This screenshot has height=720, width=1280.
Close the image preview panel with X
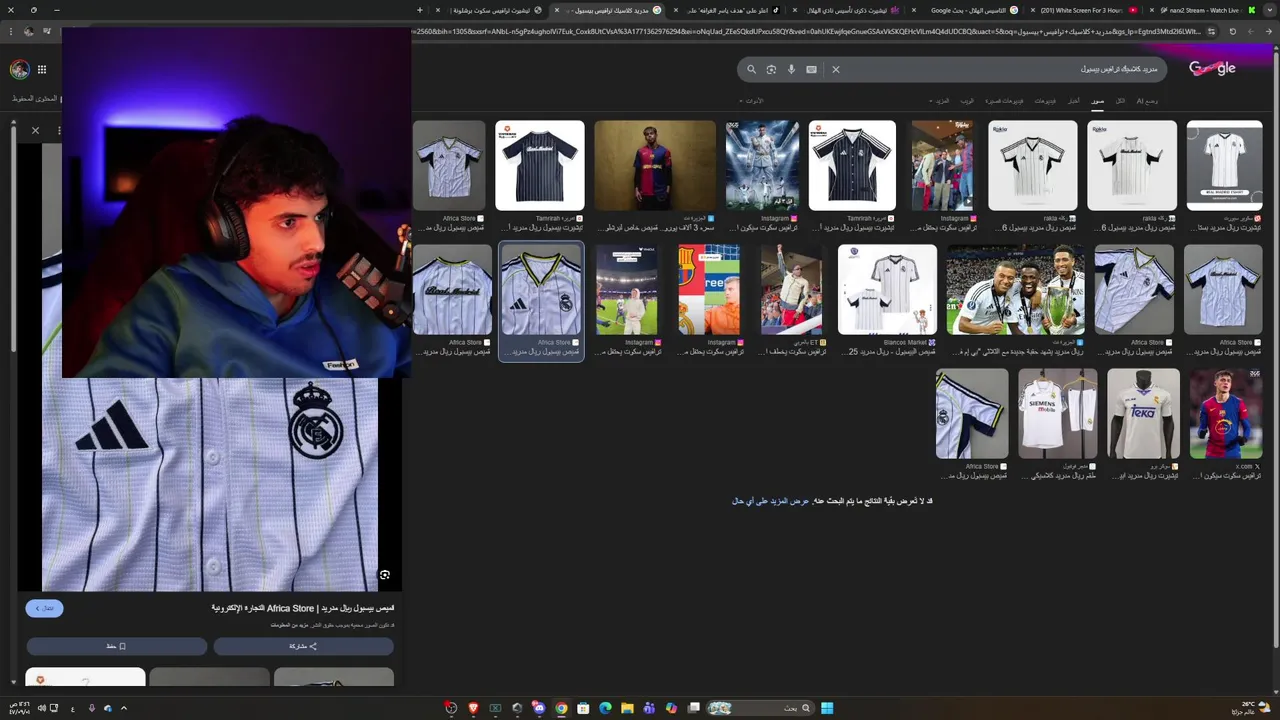35,130
